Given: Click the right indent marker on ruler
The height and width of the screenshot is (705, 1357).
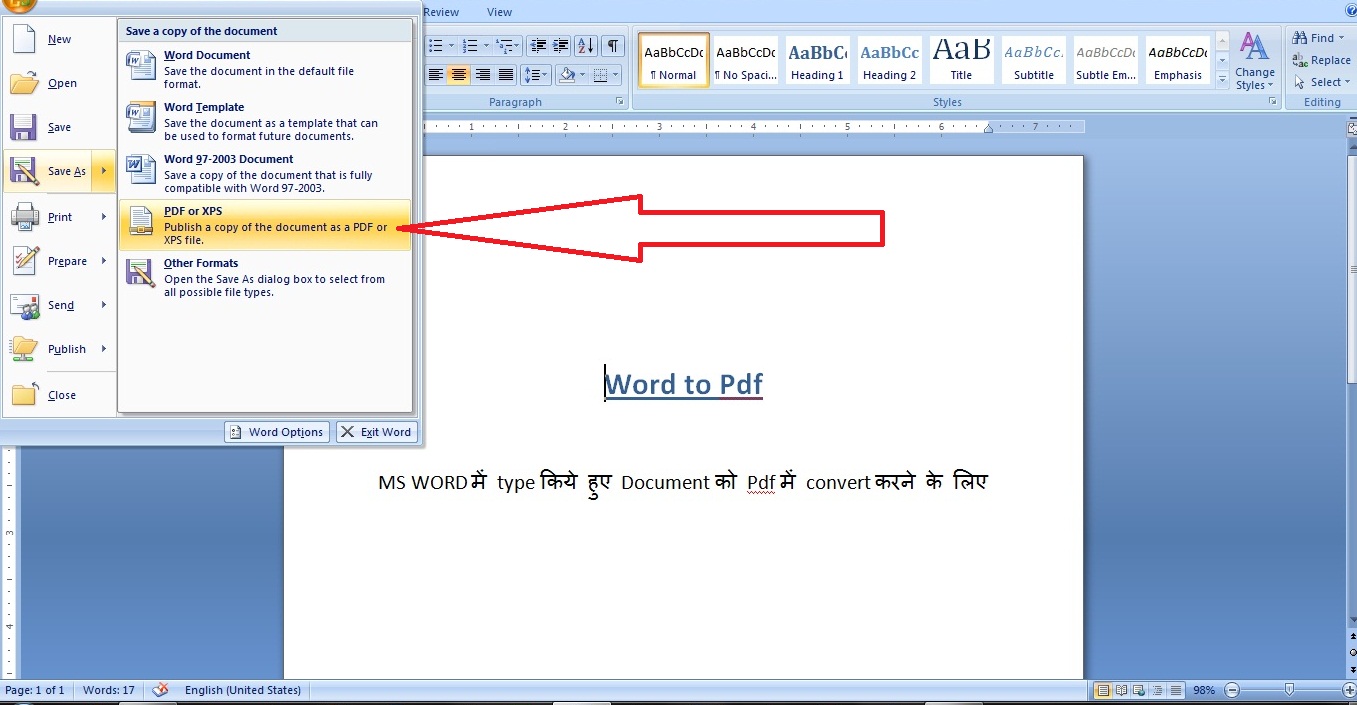Looking at the screenshot, I should coord(989,128).
